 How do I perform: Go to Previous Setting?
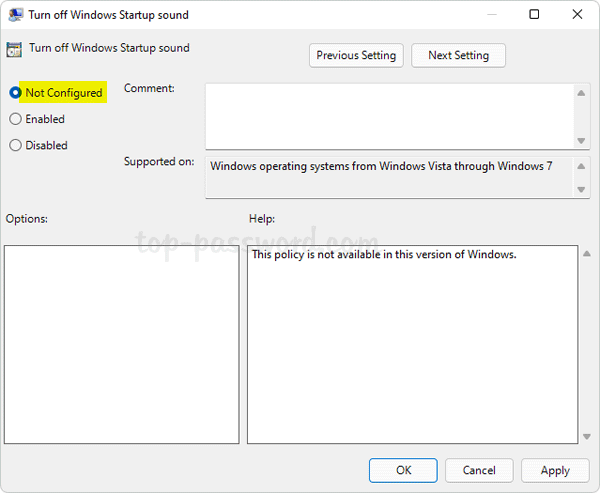click(x=357, y=56)
